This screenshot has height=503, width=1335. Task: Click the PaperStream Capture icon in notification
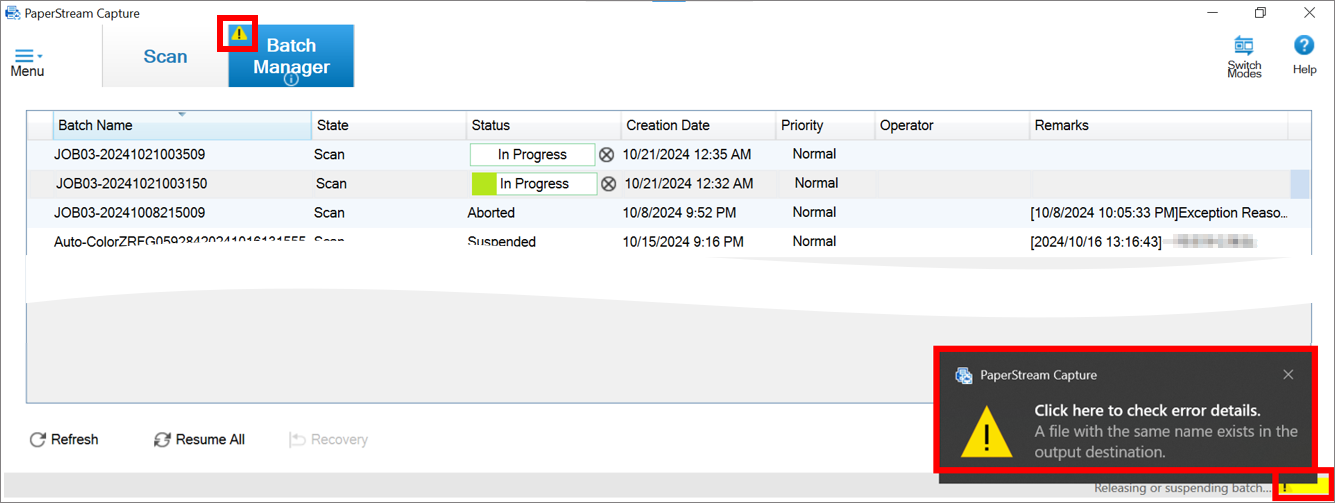point(964,375)
